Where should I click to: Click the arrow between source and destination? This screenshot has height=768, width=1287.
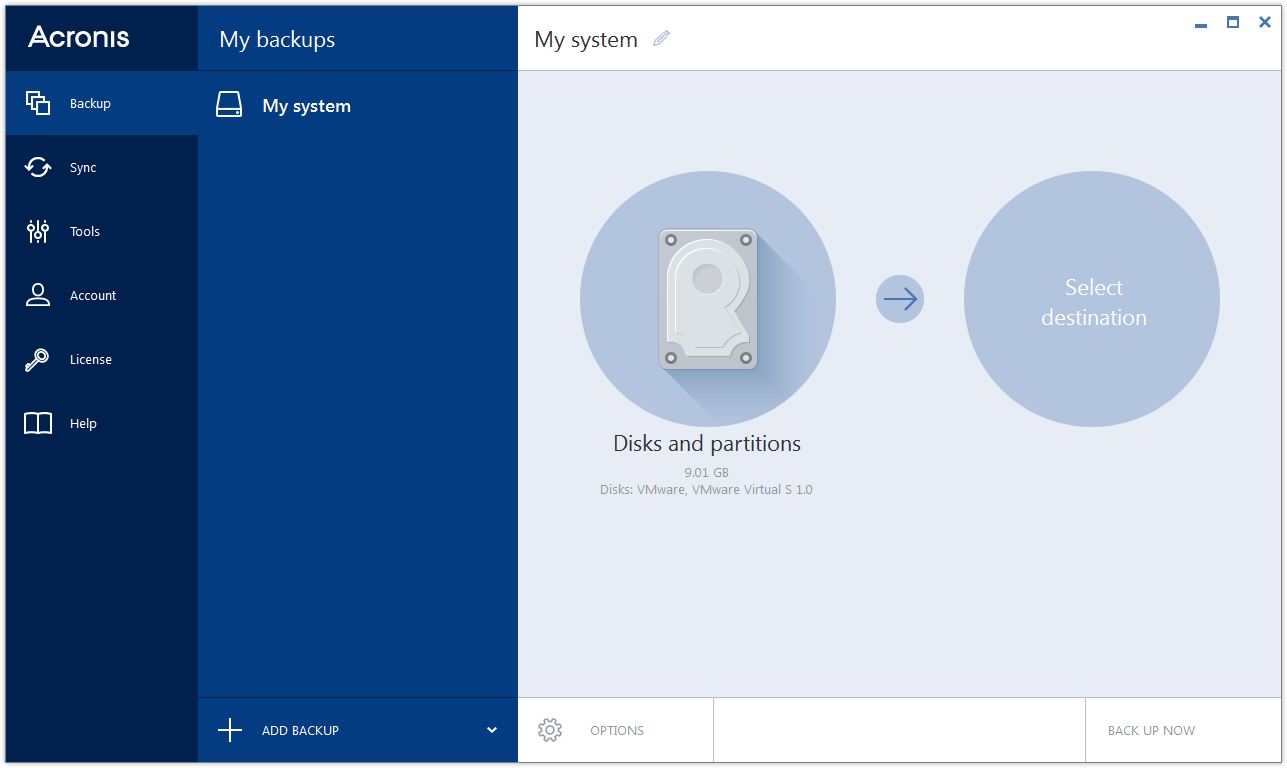click(900, 299)
